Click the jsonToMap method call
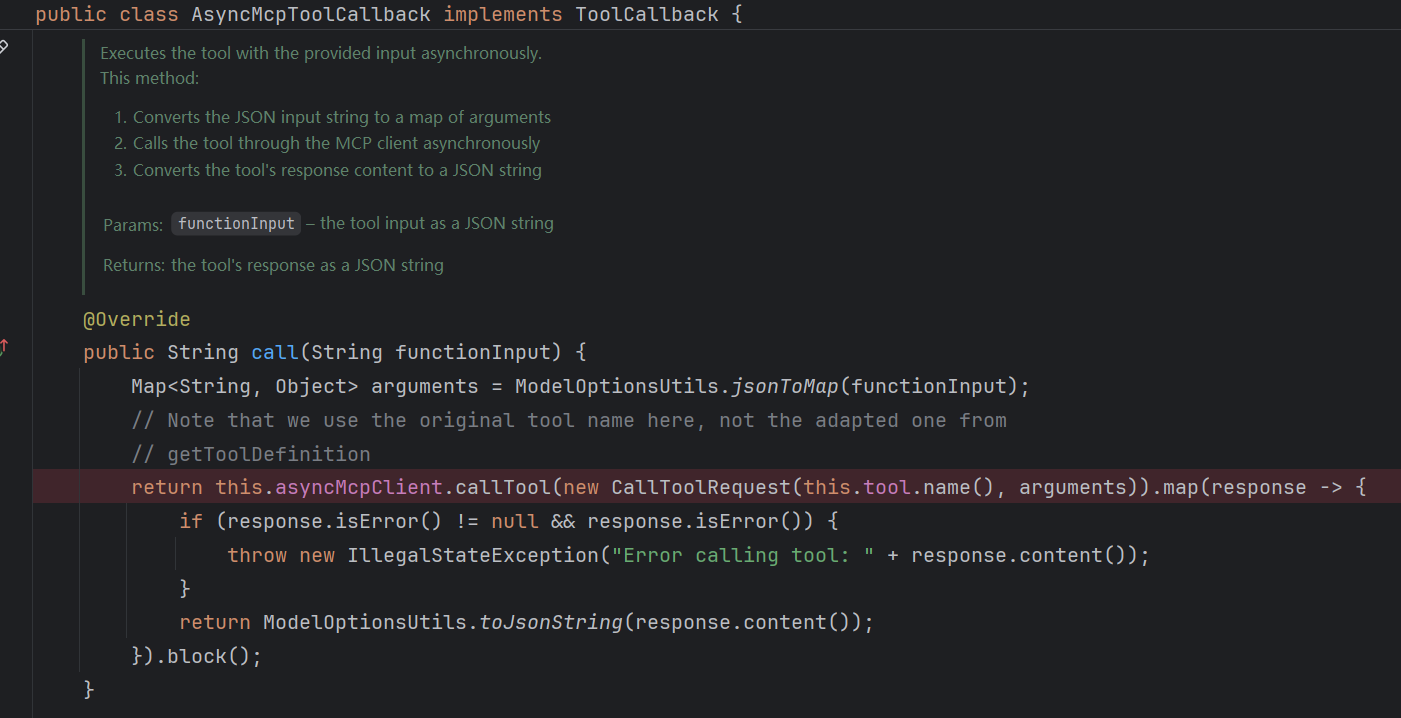Image resolution: width=1401 pixels, height=718 pixels. tap(785, 386)
